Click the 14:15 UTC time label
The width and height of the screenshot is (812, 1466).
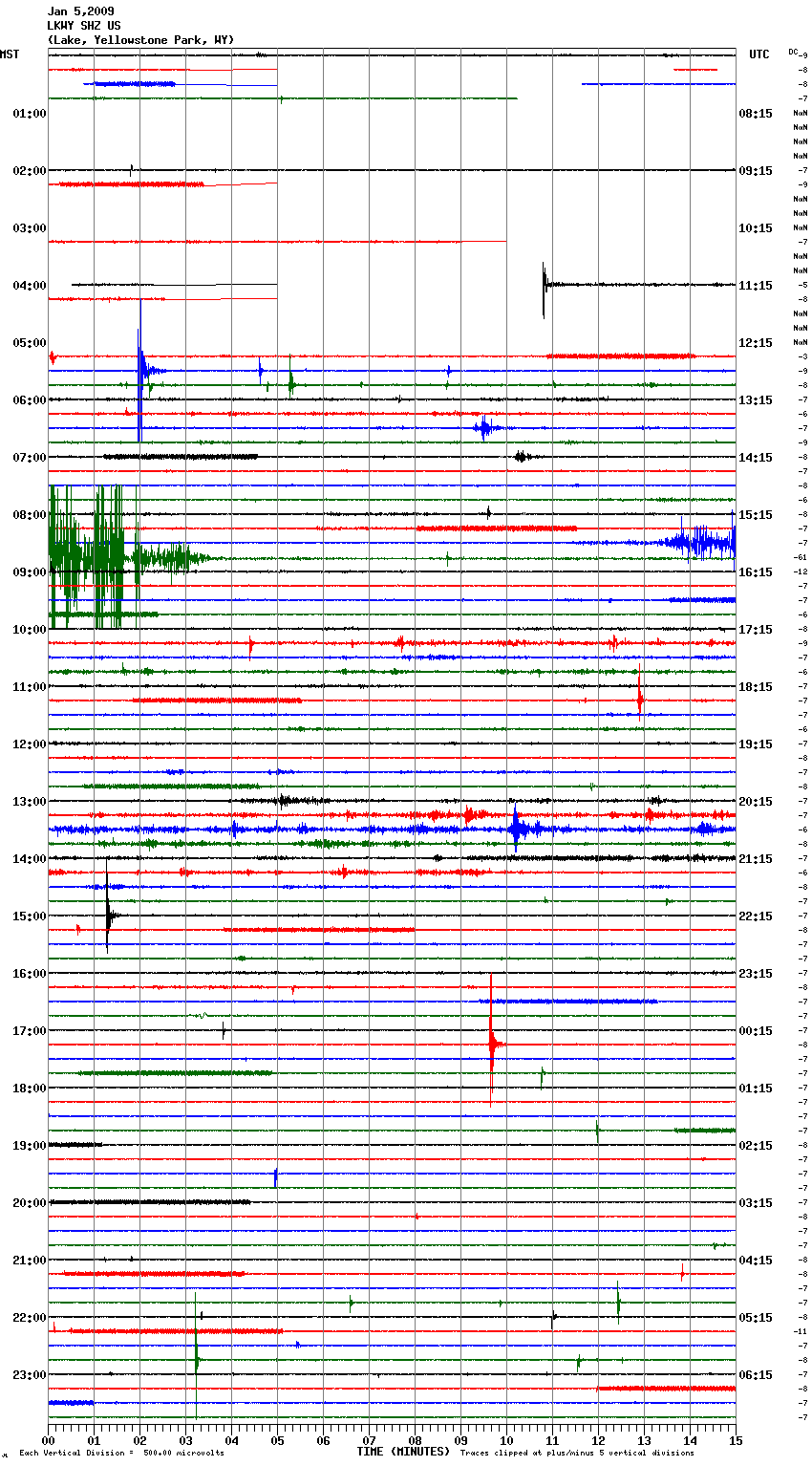(756, 458)
